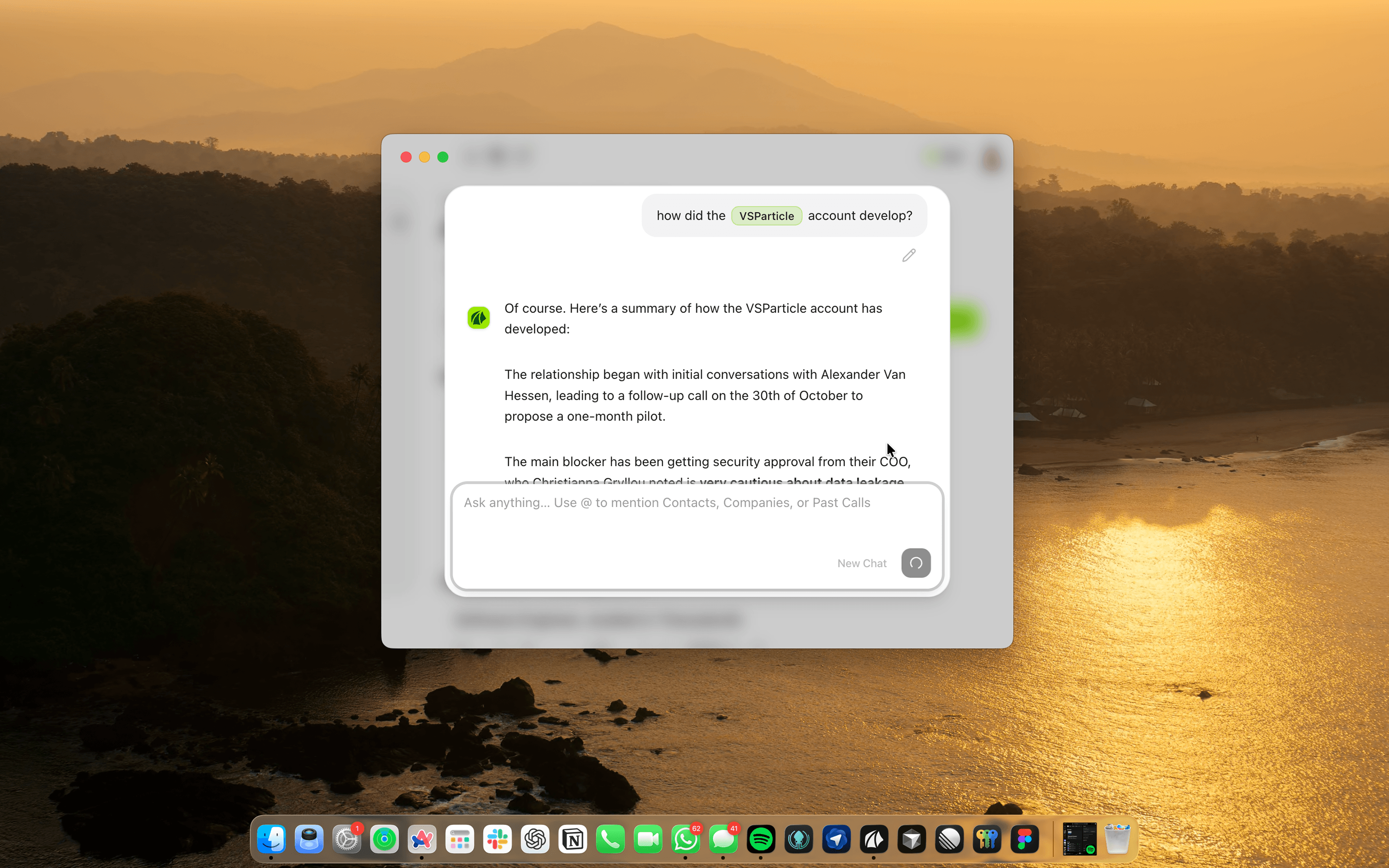The image size is (1389, 868).
Task: Start a New Chat
Action: [862, 563]
